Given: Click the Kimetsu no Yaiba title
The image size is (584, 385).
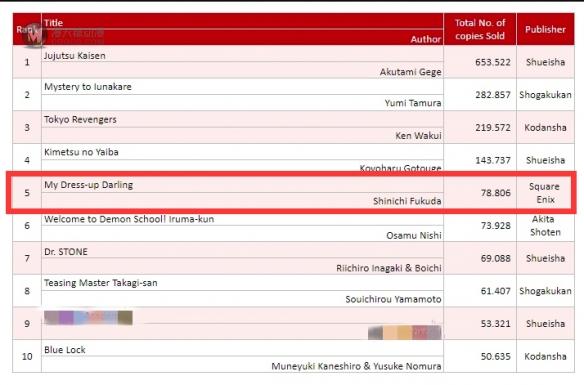Looking at the screenshot, I should (81, 152).
